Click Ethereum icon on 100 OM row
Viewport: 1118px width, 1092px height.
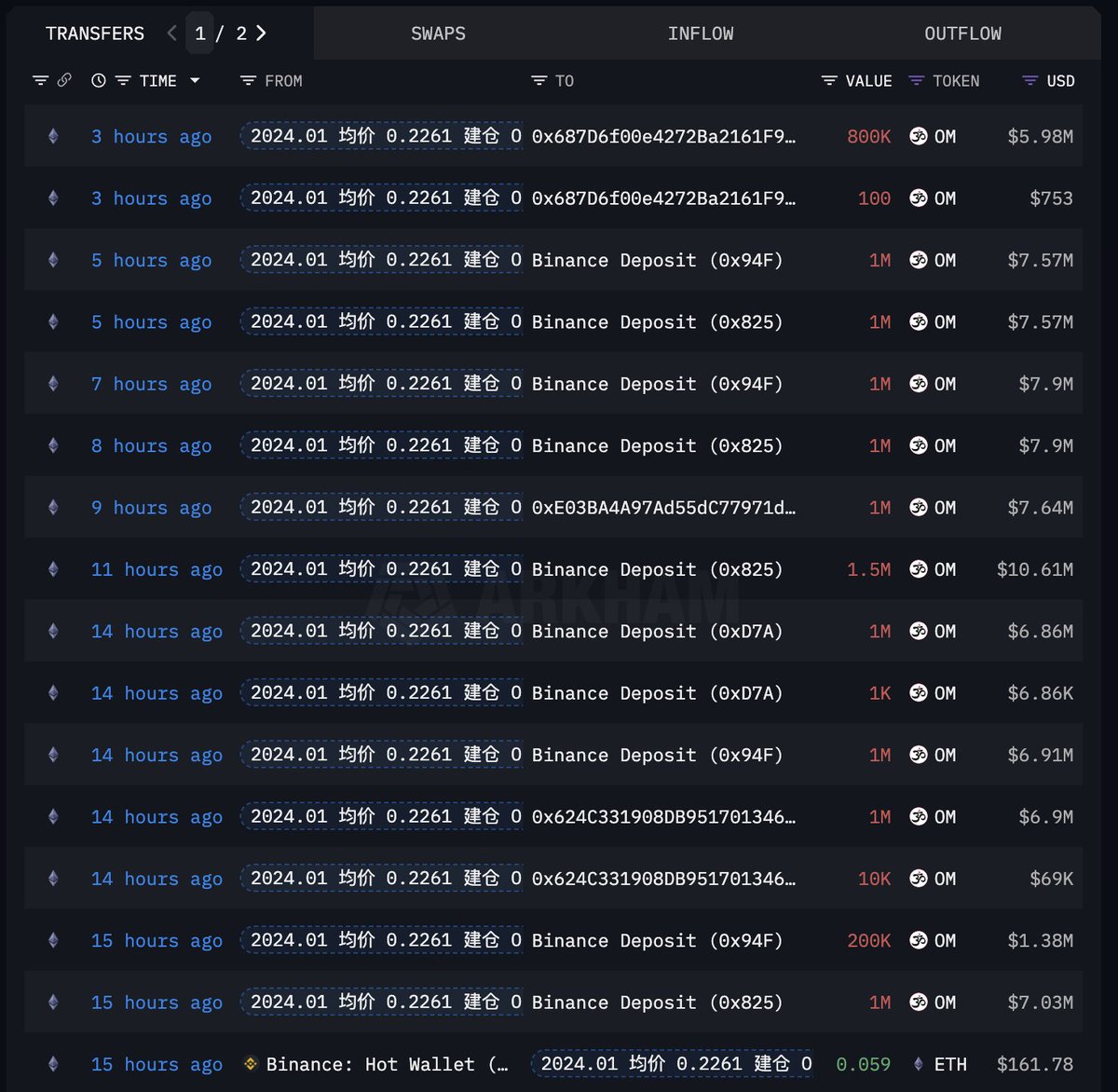(x=53, y=198)
